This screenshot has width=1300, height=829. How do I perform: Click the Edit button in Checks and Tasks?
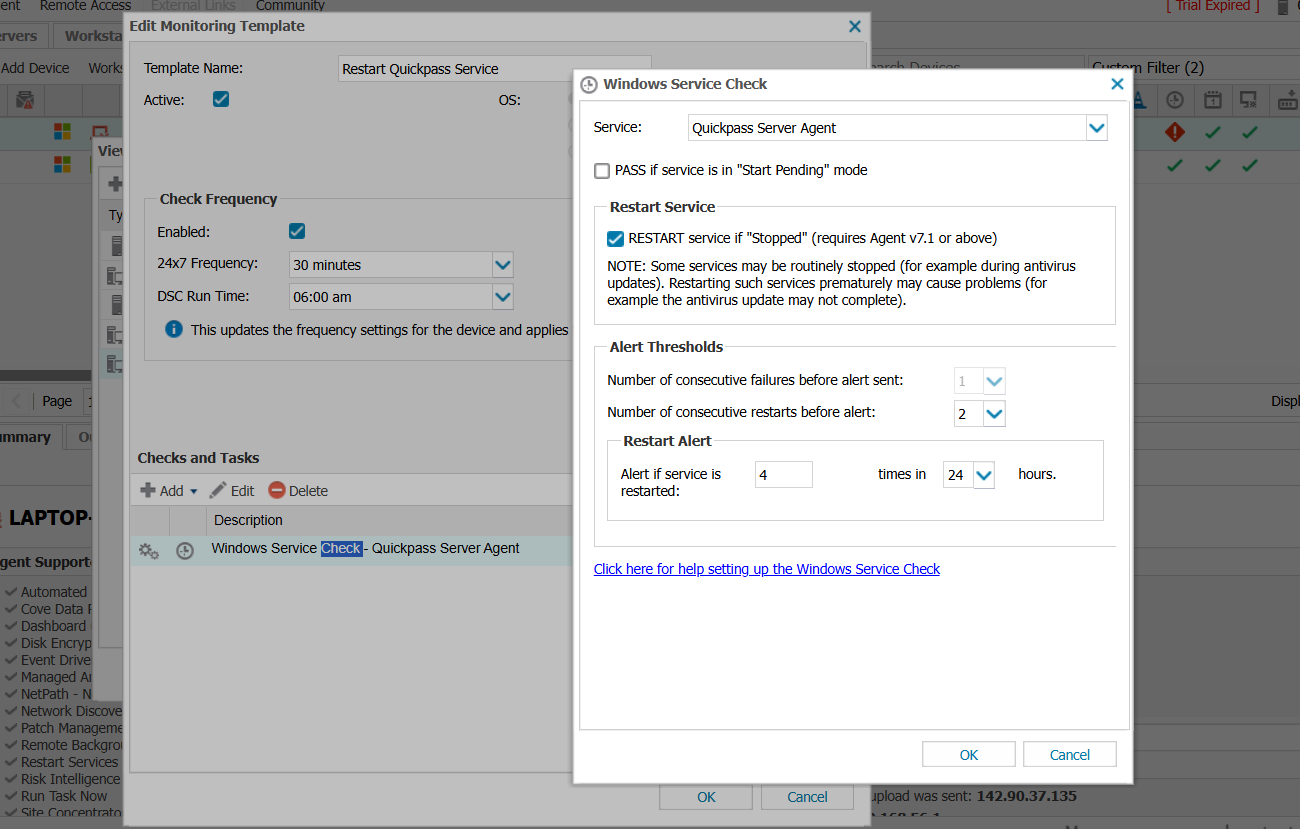[232, 491]
